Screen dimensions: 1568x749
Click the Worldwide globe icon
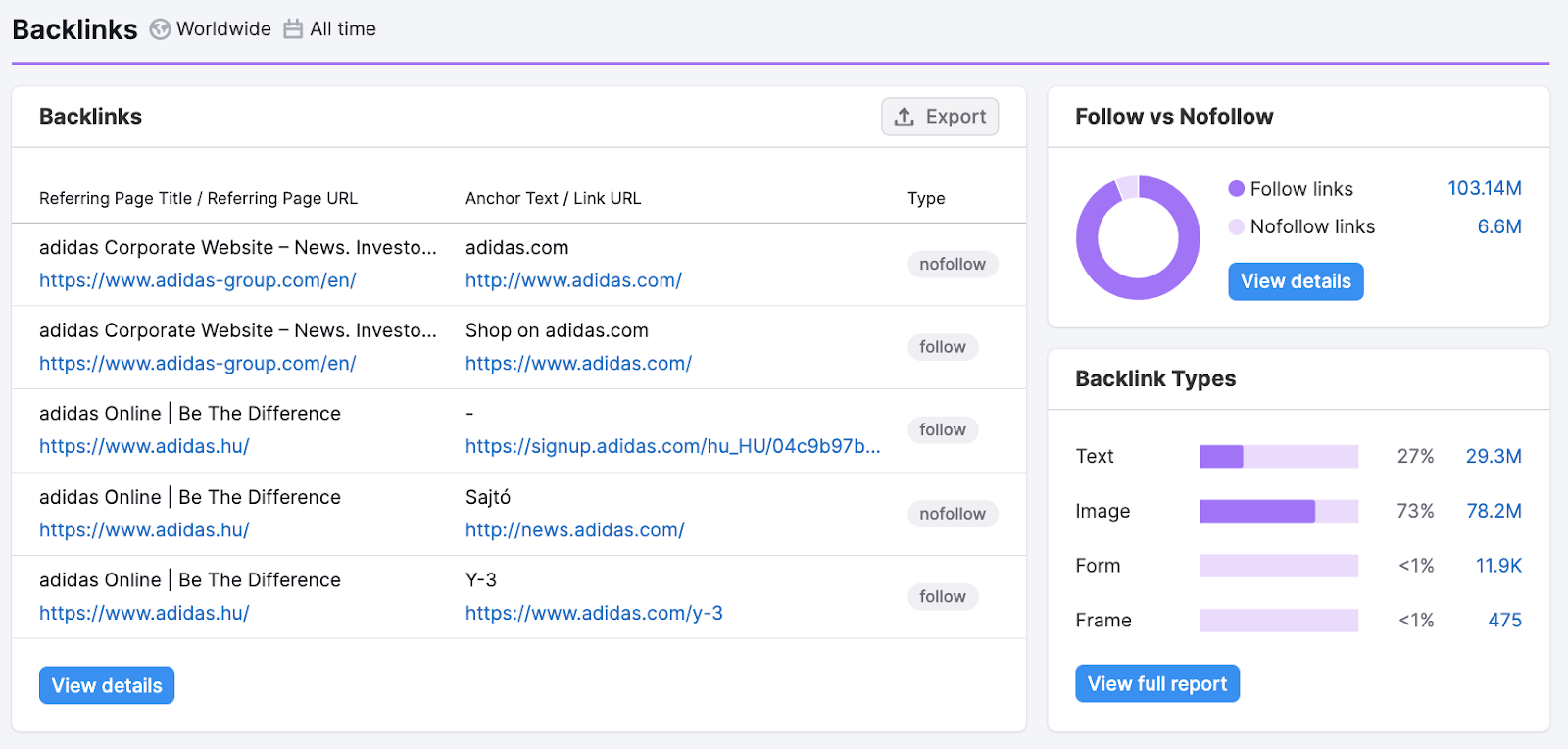tap(160, 29)
